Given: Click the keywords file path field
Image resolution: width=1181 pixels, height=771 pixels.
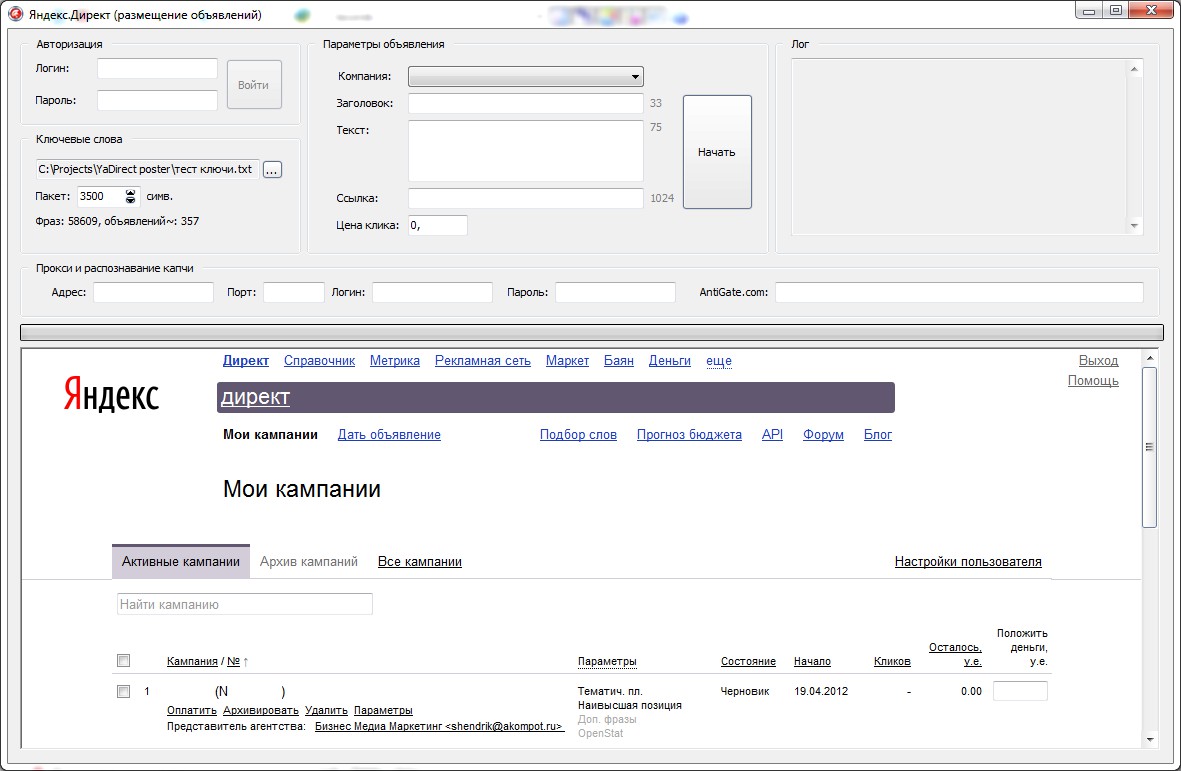Looking at the screenshot, I should [147, 169].
